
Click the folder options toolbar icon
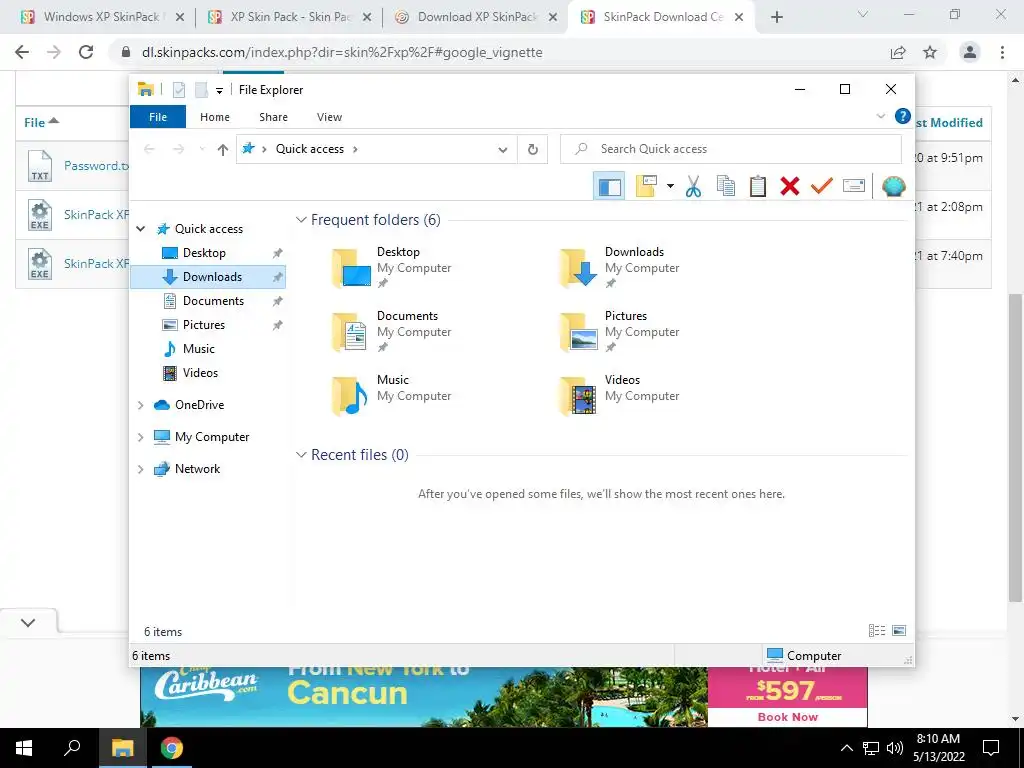click(x=647, y=186)
